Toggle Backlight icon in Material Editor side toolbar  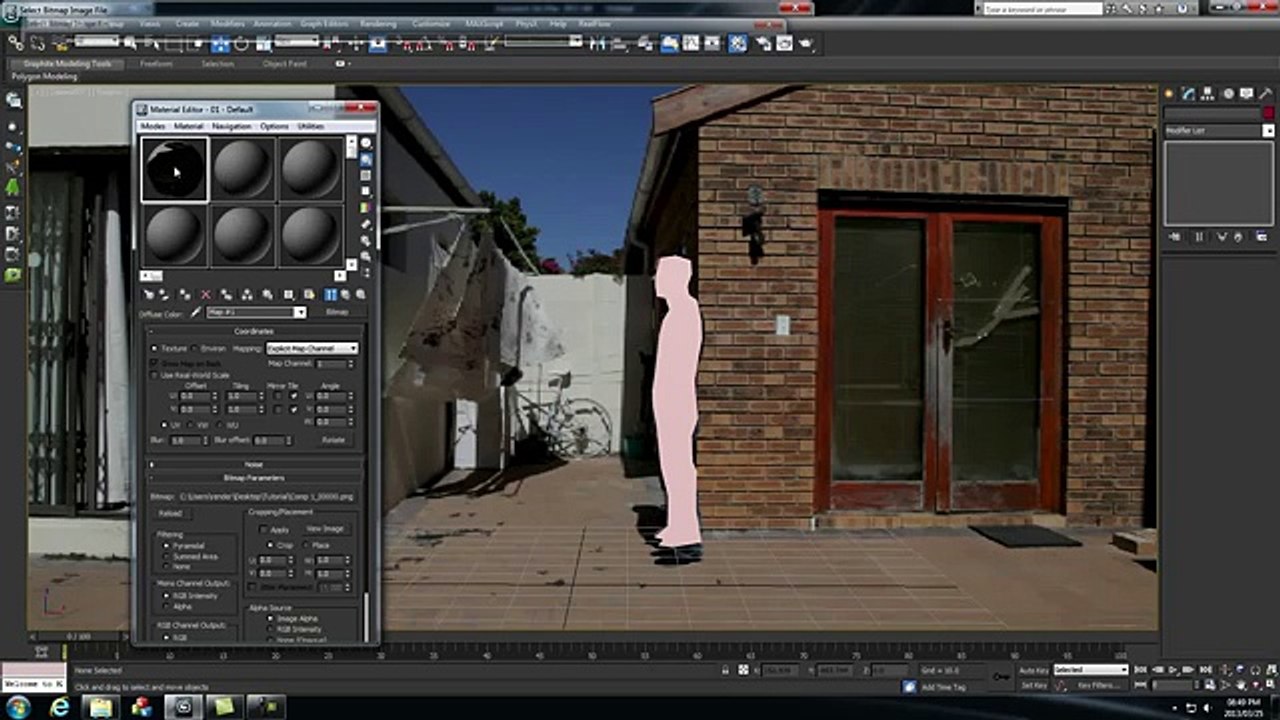tap(366, 160)
